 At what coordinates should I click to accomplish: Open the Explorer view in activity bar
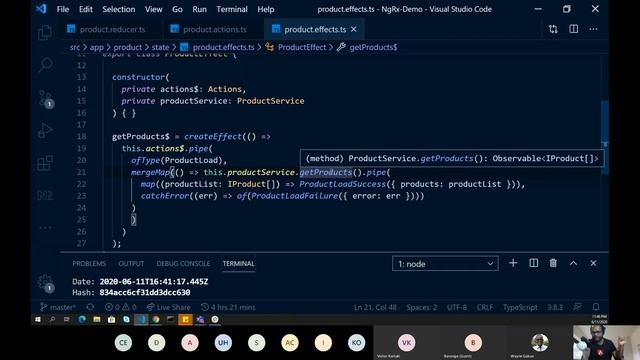click(45, 33)
